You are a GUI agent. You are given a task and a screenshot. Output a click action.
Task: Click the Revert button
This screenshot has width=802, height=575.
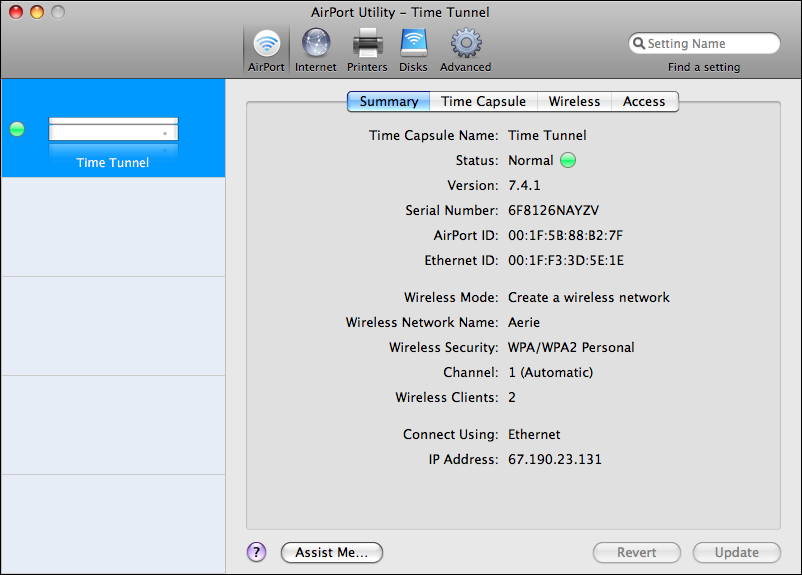[x=636, y=552]
